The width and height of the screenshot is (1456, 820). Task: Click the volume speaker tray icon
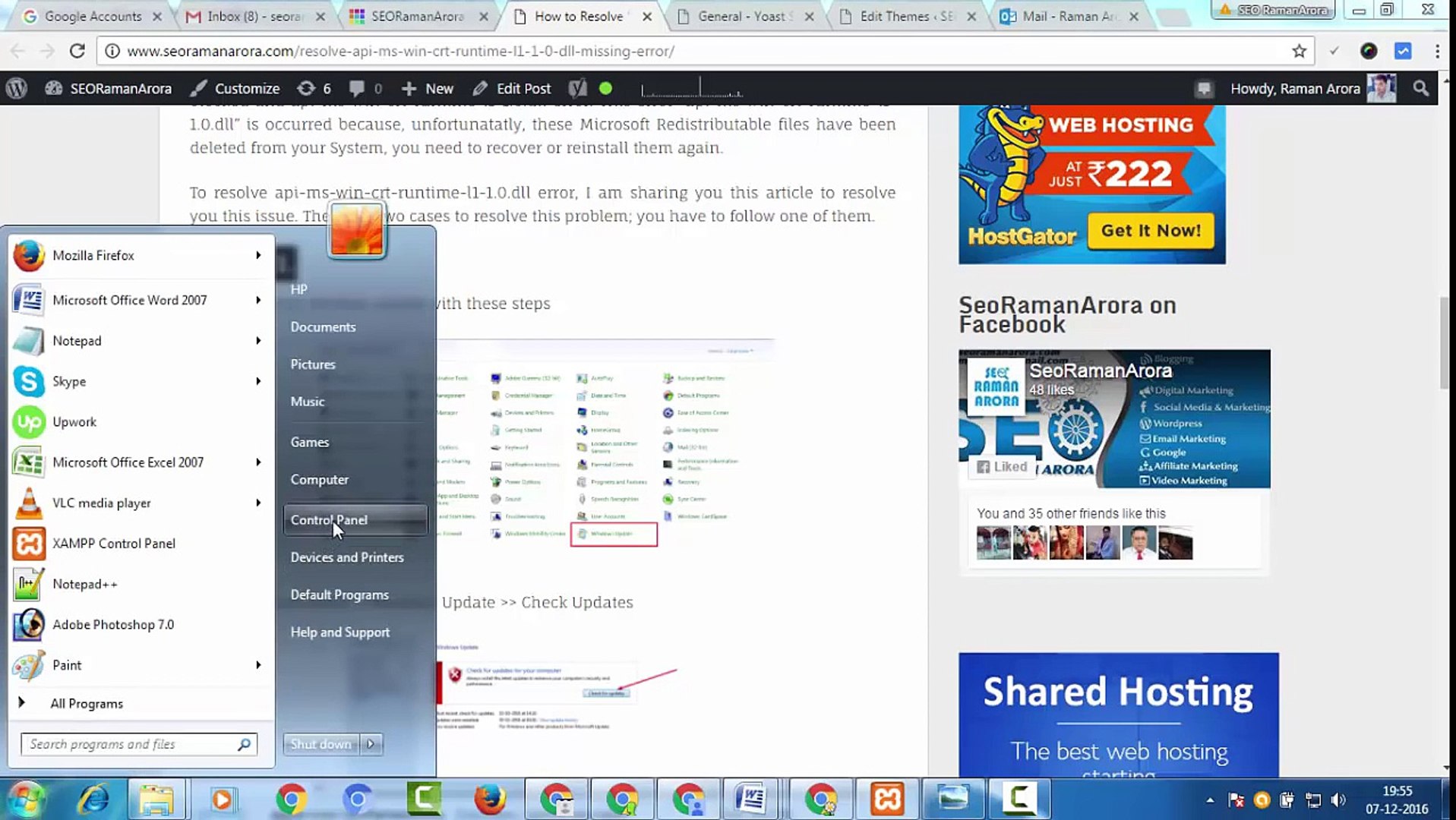click(1338, 799)
